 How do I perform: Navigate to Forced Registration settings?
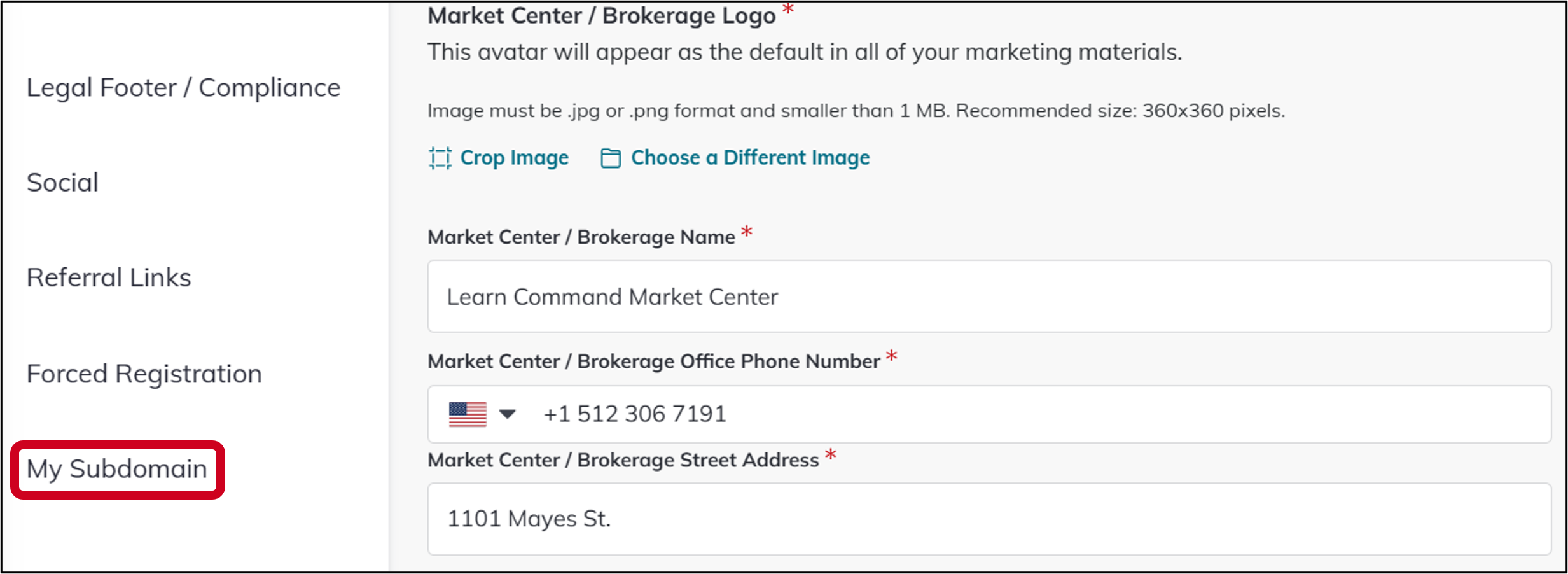click(144, 374)
